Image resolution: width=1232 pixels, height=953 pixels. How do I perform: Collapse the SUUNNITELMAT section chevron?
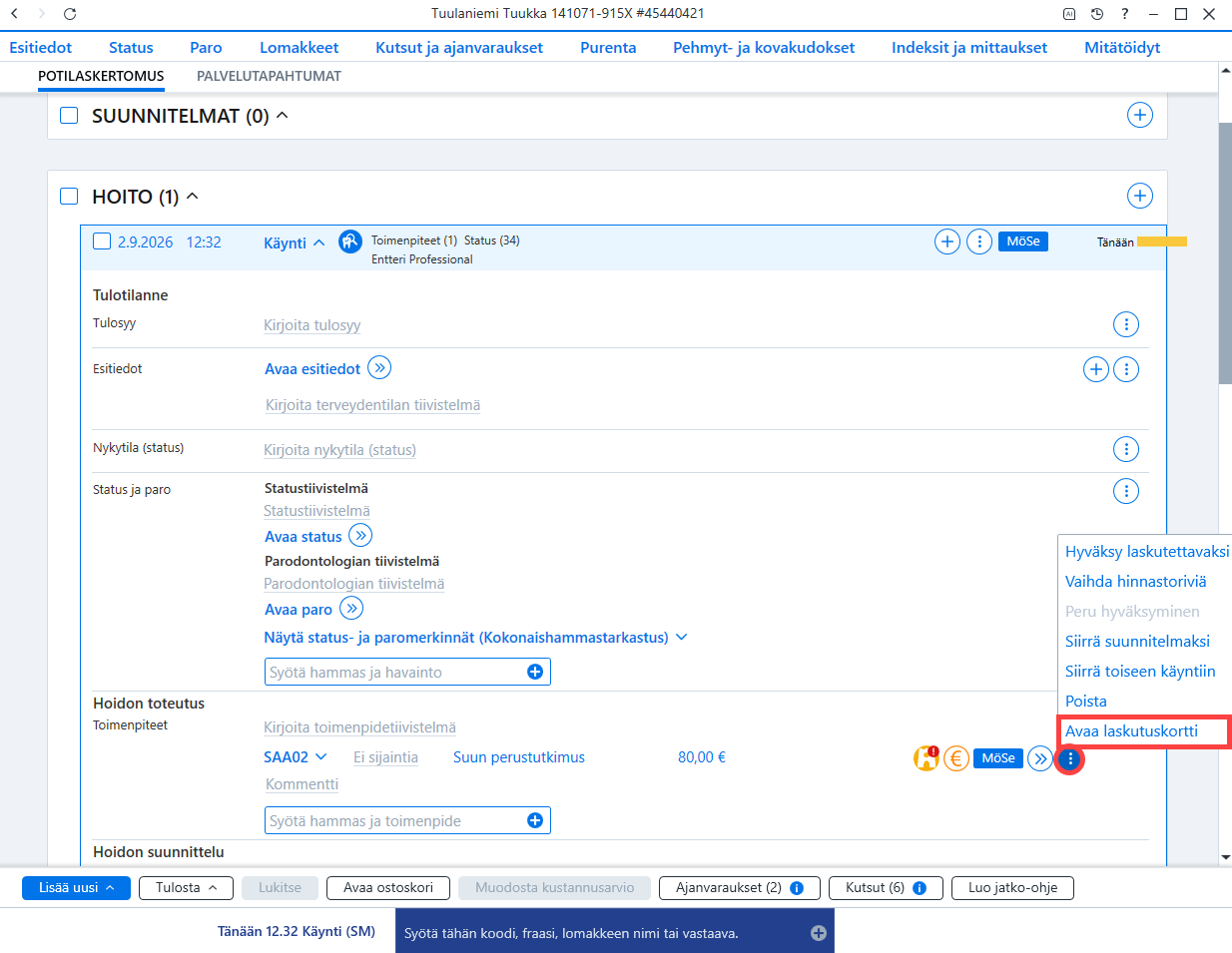[283, 116]
